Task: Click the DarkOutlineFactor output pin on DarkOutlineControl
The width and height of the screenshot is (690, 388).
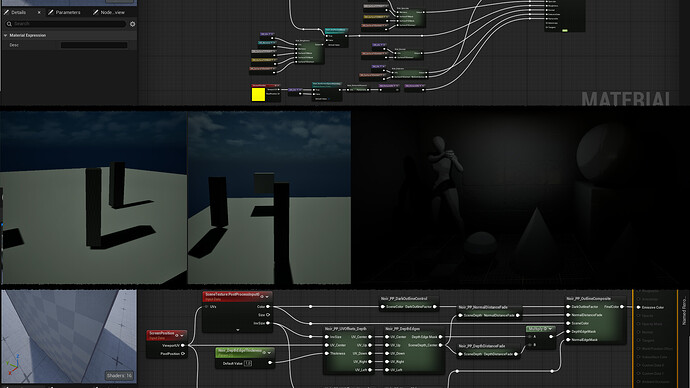Action: point(435,307)
